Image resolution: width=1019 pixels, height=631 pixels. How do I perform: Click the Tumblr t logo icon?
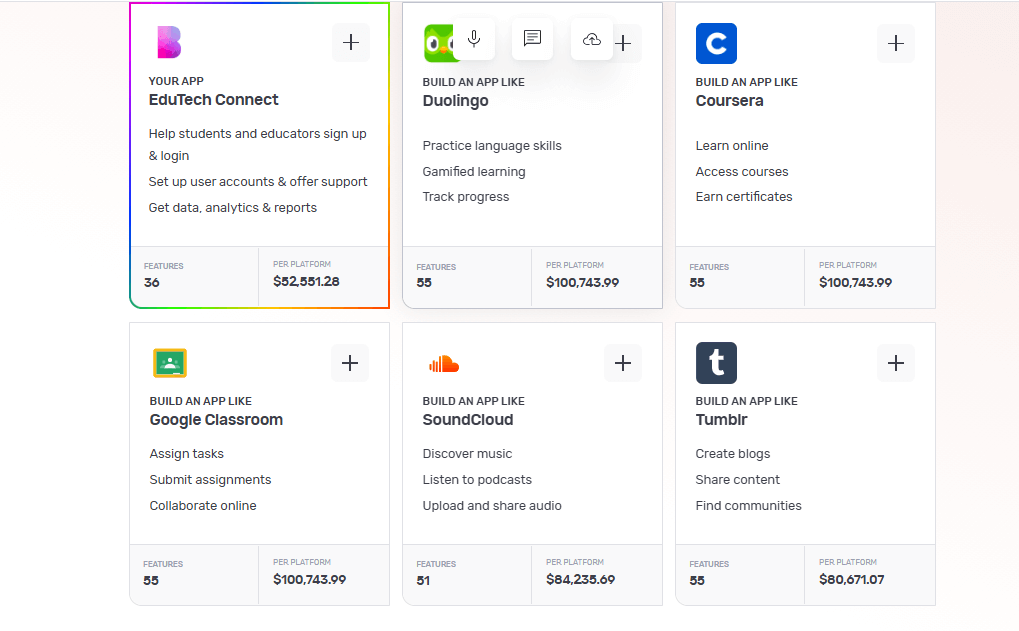pyautogui.click(x=716, y=363)
